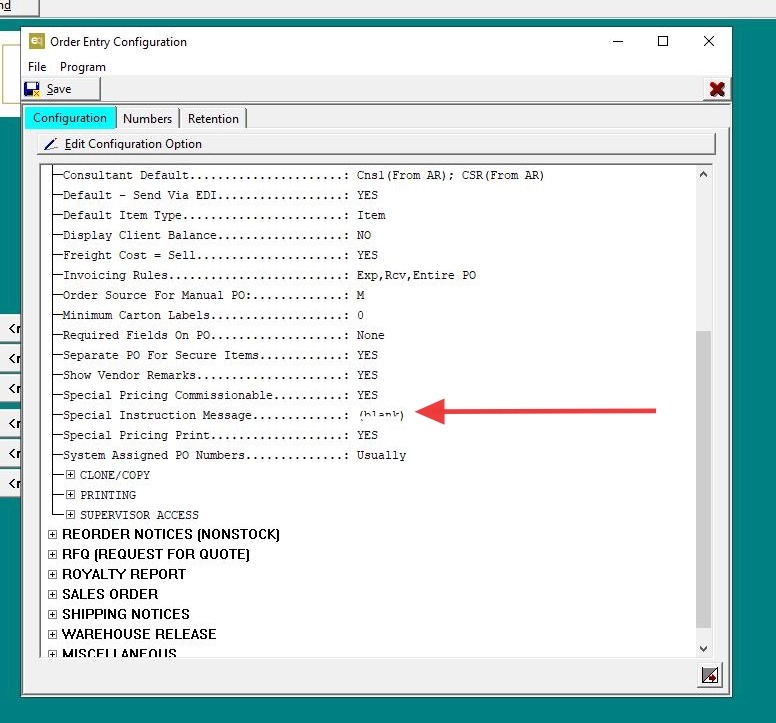Click the exit icon at bottom right
The image size is (776, 723).
pyautogui.click(x=710, y=675)
